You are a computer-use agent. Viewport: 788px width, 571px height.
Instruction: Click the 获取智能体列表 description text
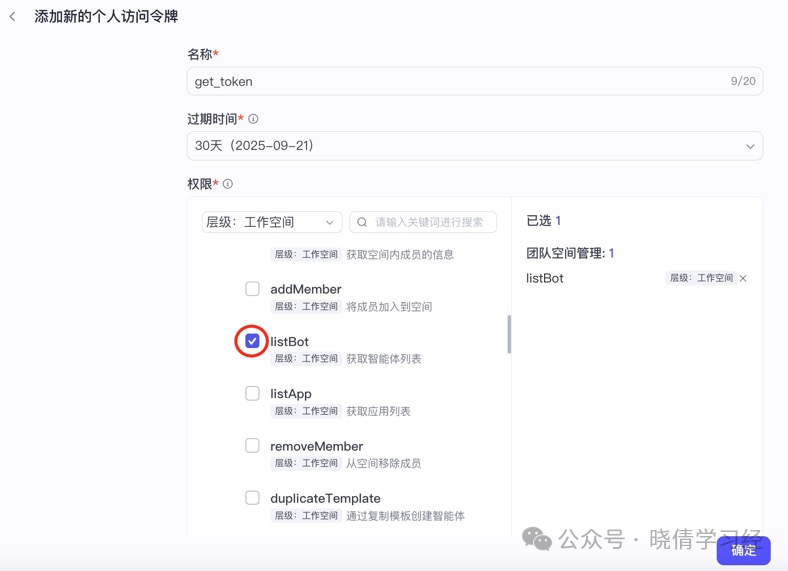(x=384, y=359)
